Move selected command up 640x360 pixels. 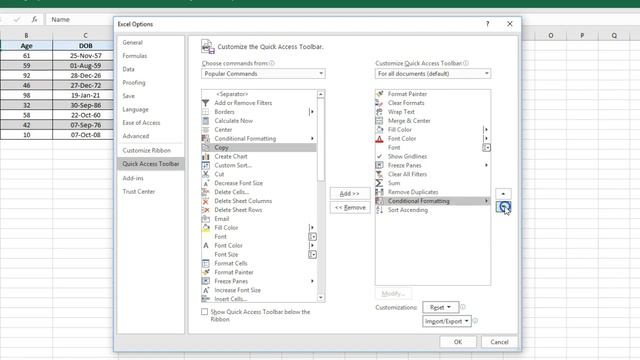coord(503,193)
